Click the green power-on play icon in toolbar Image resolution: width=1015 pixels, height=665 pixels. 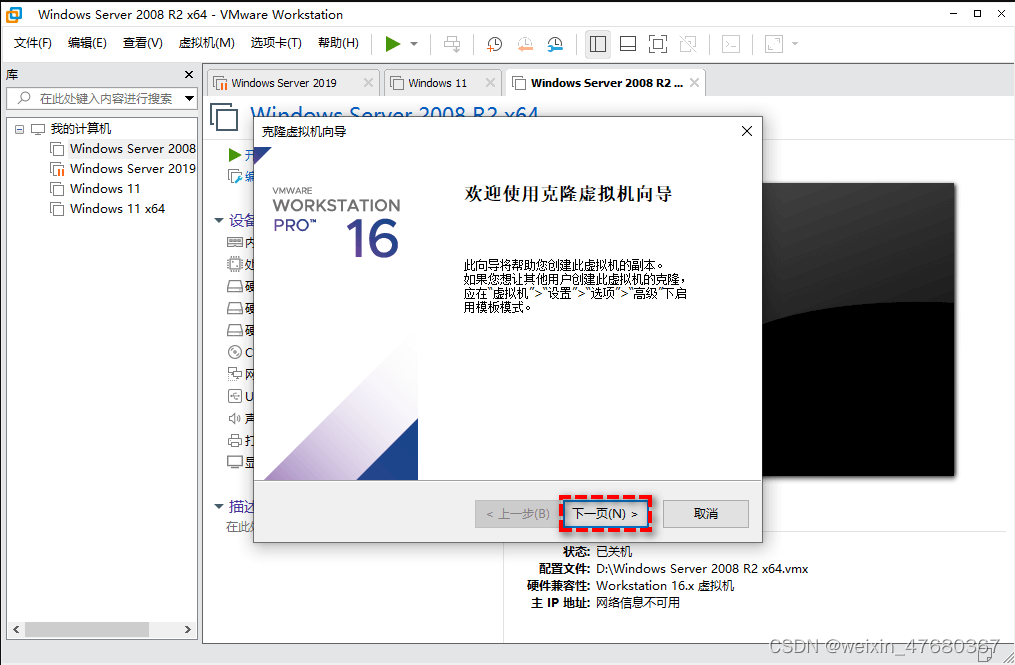pyautogui.click(x=392, y=43)
